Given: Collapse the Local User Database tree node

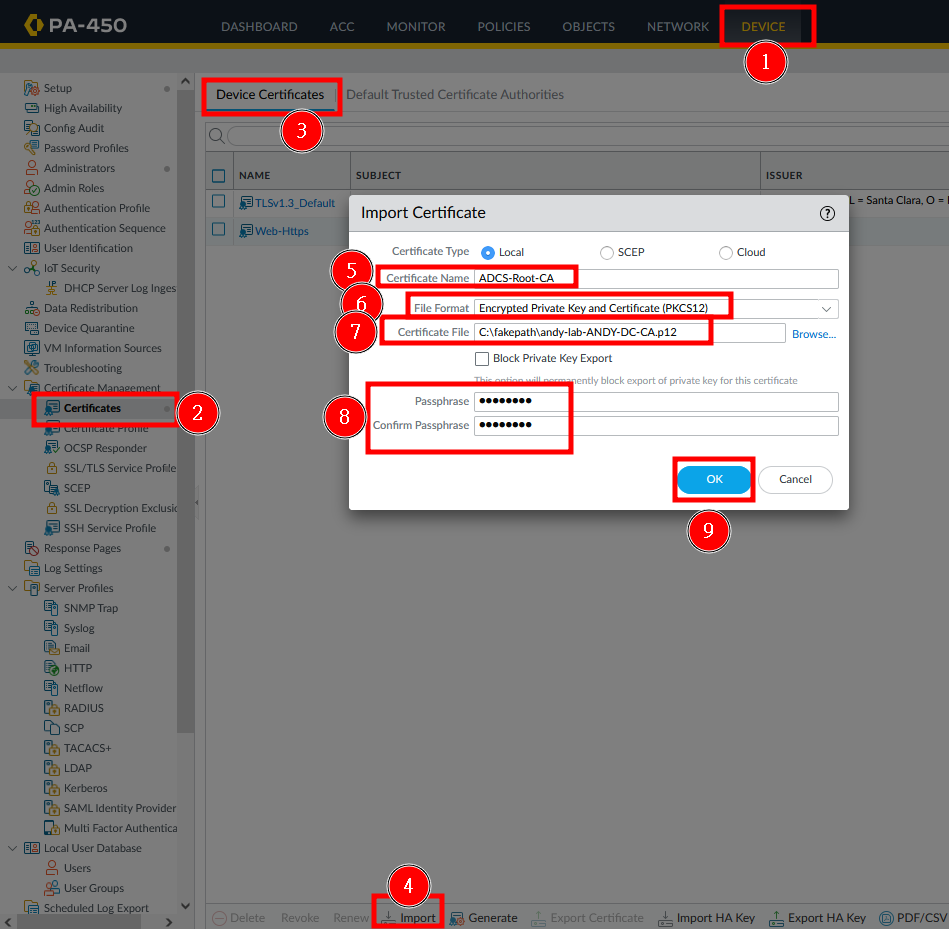Looking at the screenshot, I should coord(12,848).
